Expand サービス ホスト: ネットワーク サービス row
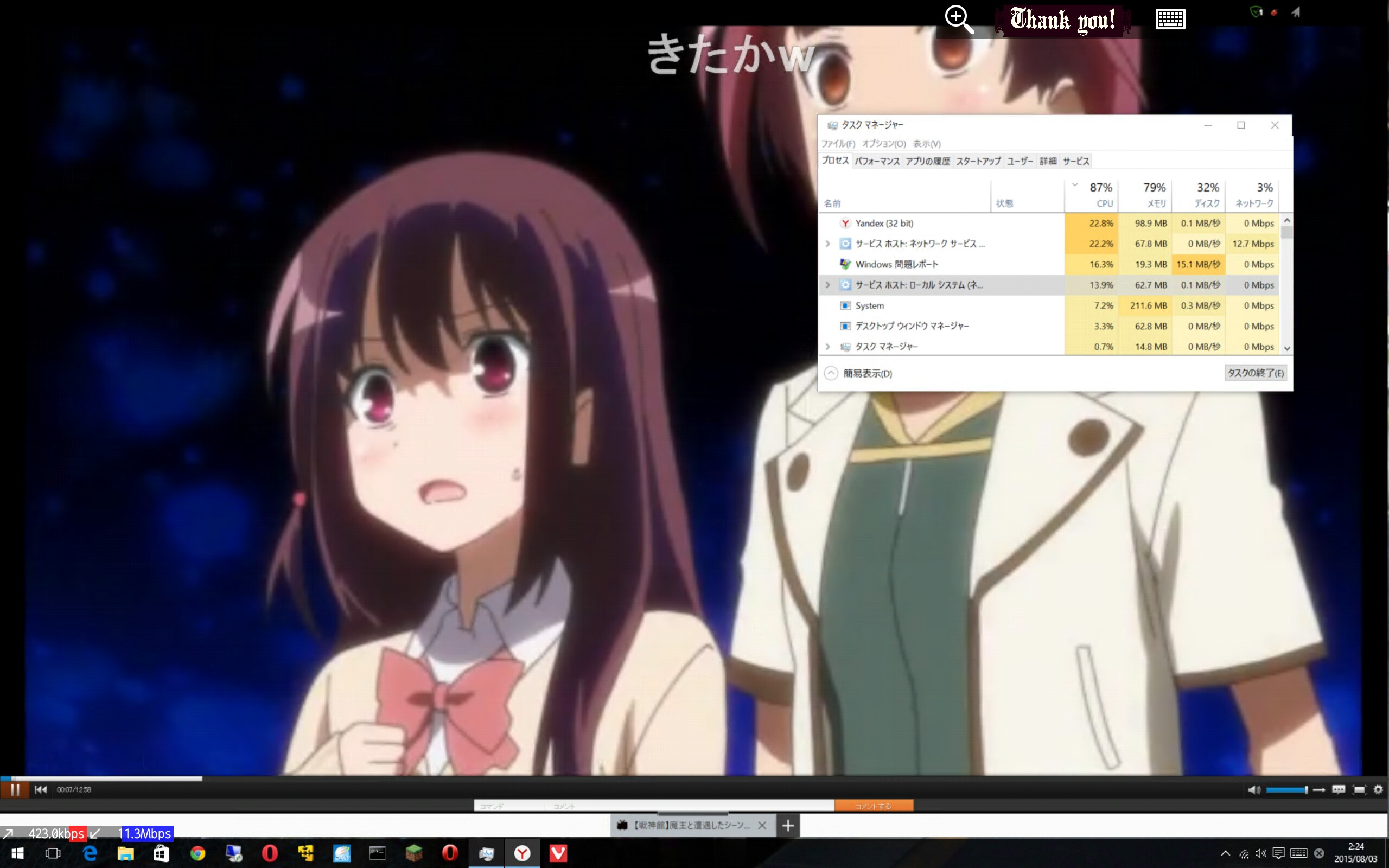Image resolution: width=1389 pixels, height=868 pixels. point(827,244)
